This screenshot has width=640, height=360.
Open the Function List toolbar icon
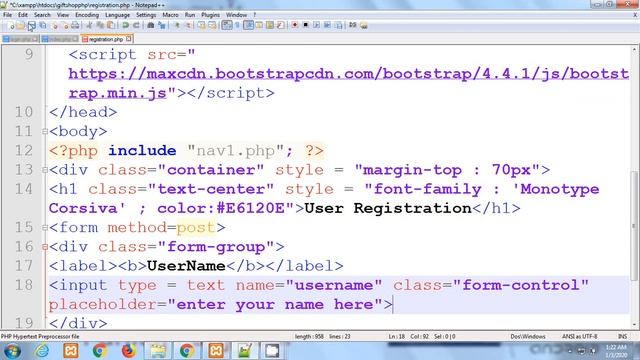tap(280, 25)
